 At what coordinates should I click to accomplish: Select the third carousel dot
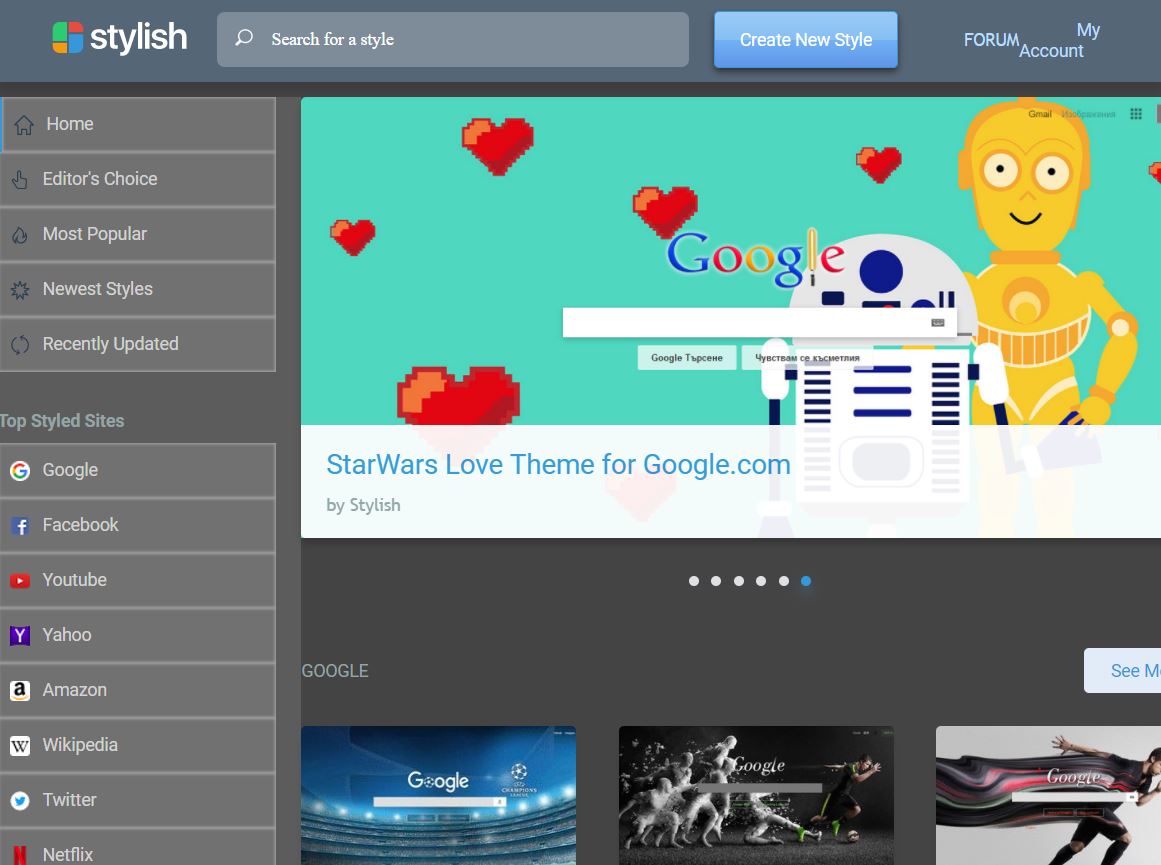pos(739,581)
